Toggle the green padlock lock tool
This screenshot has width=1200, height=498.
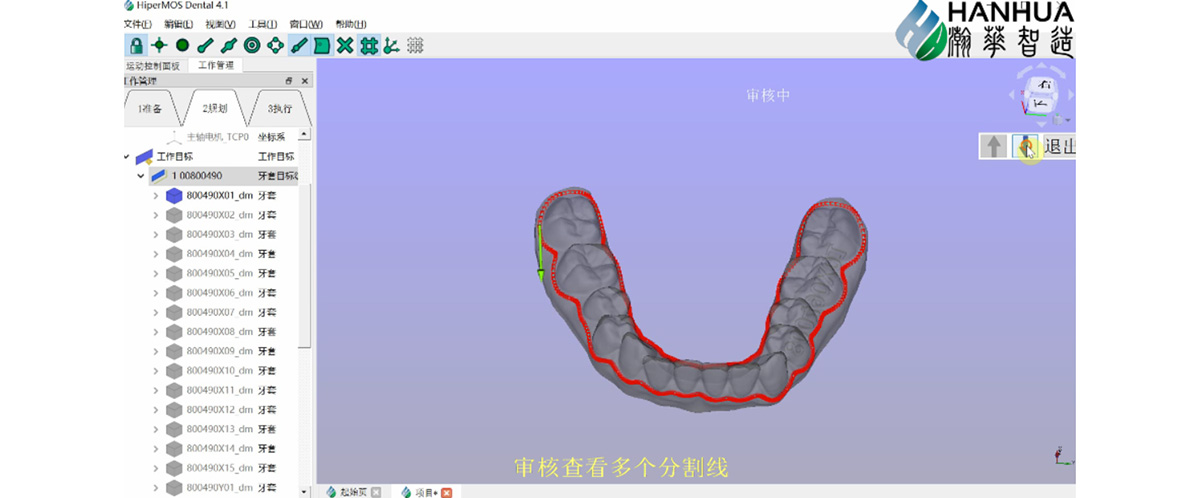click(135, 45)
